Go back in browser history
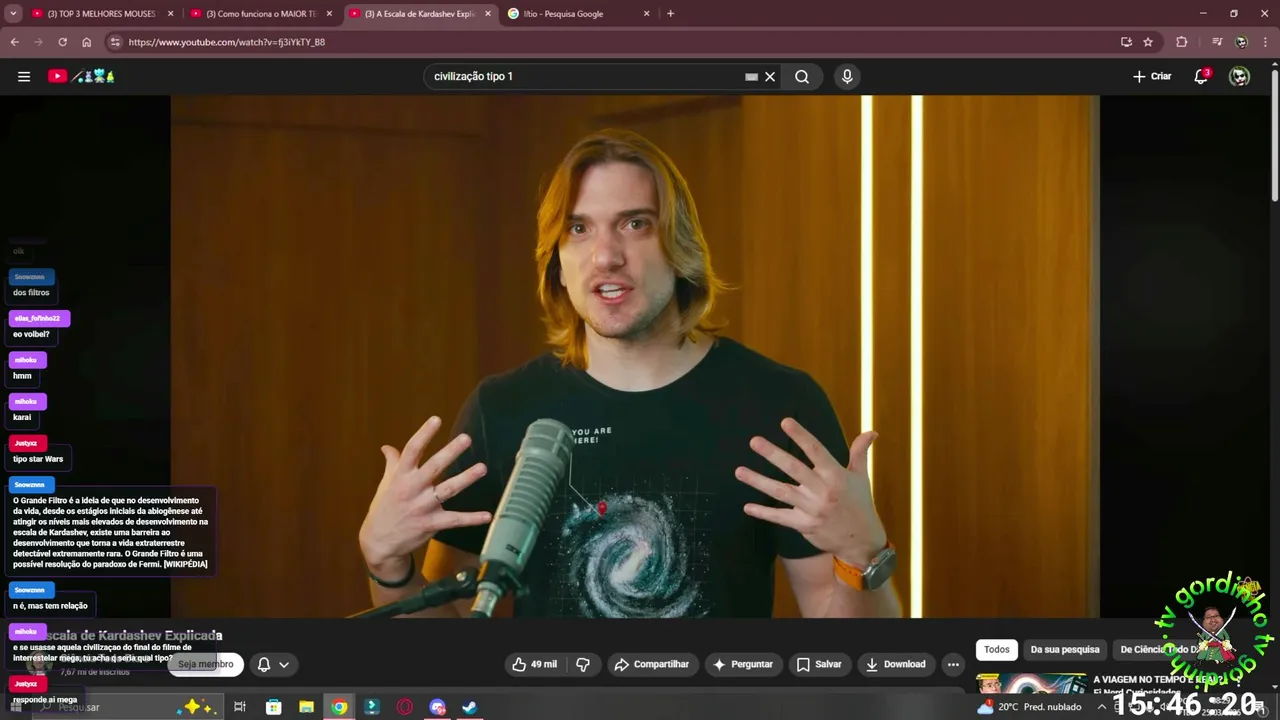 (x=14, y=42)
